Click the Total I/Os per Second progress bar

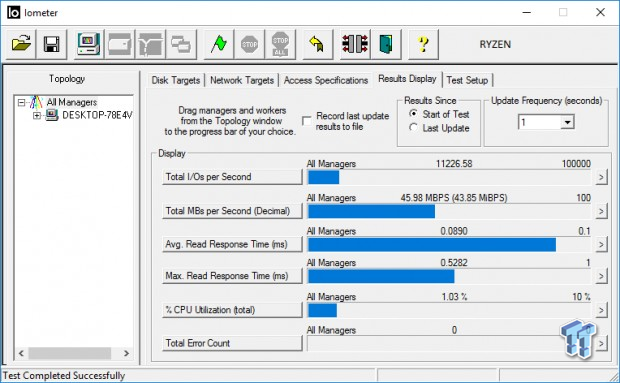449,177
